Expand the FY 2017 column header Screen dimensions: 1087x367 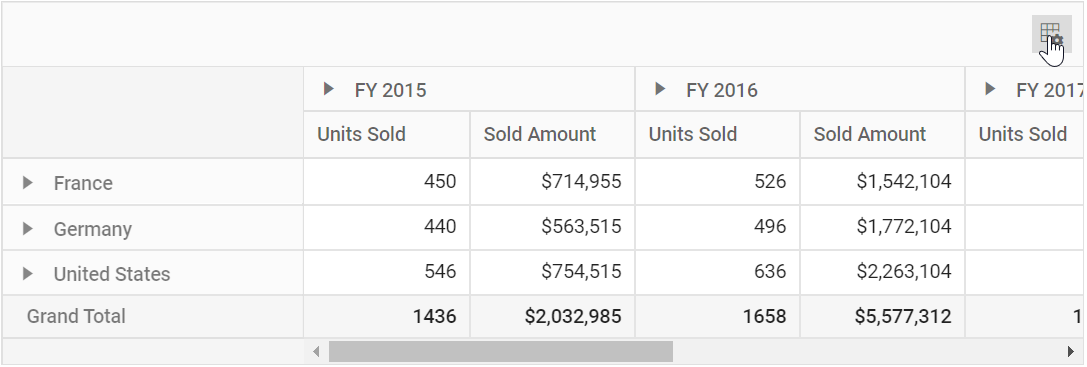990,89
